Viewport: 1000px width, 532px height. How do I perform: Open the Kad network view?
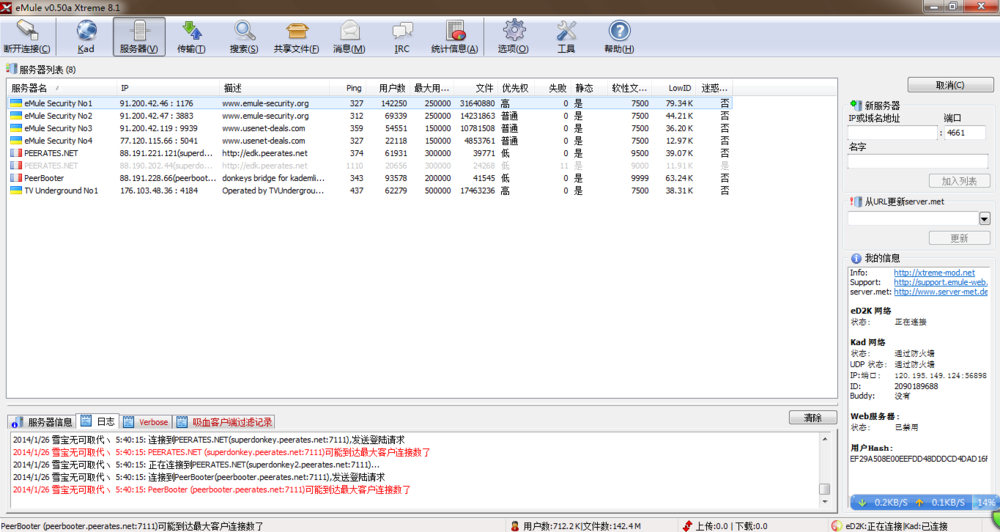86,36
